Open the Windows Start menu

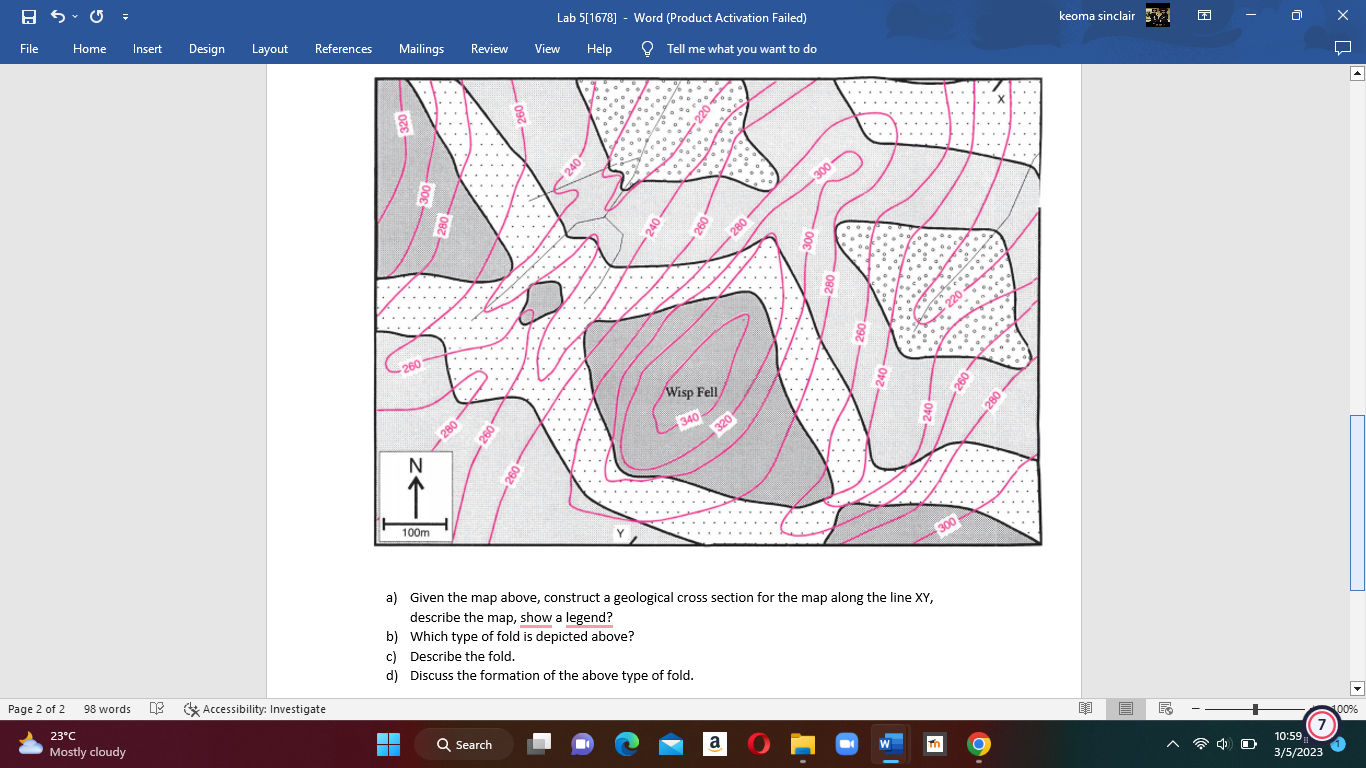(389, 744)
